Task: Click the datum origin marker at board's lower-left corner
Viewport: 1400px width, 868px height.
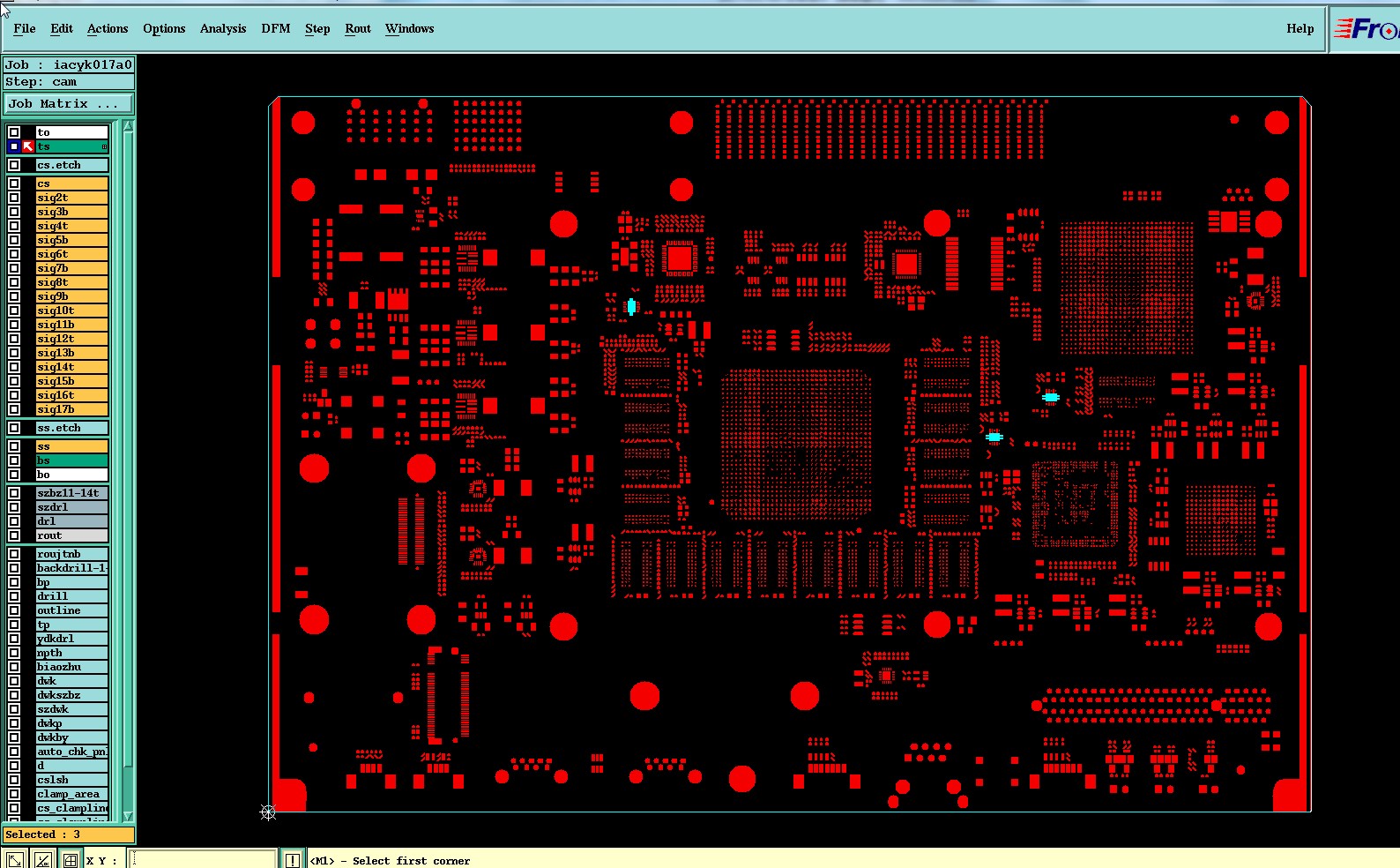Action: coord(269,812)
